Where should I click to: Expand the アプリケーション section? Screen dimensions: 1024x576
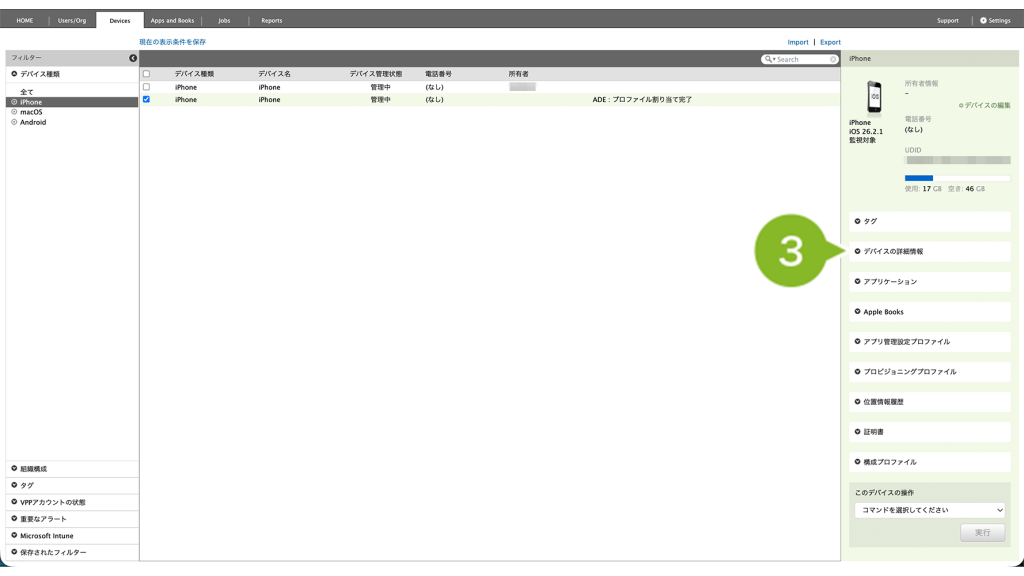pyautogui.click(x=929, y=281)
